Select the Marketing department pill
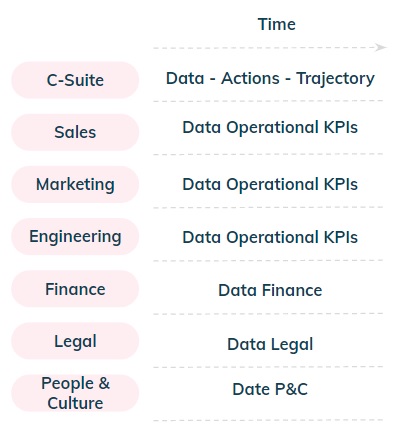The width and height of the screenshot is (400, 428). click(x=75, y=184)
